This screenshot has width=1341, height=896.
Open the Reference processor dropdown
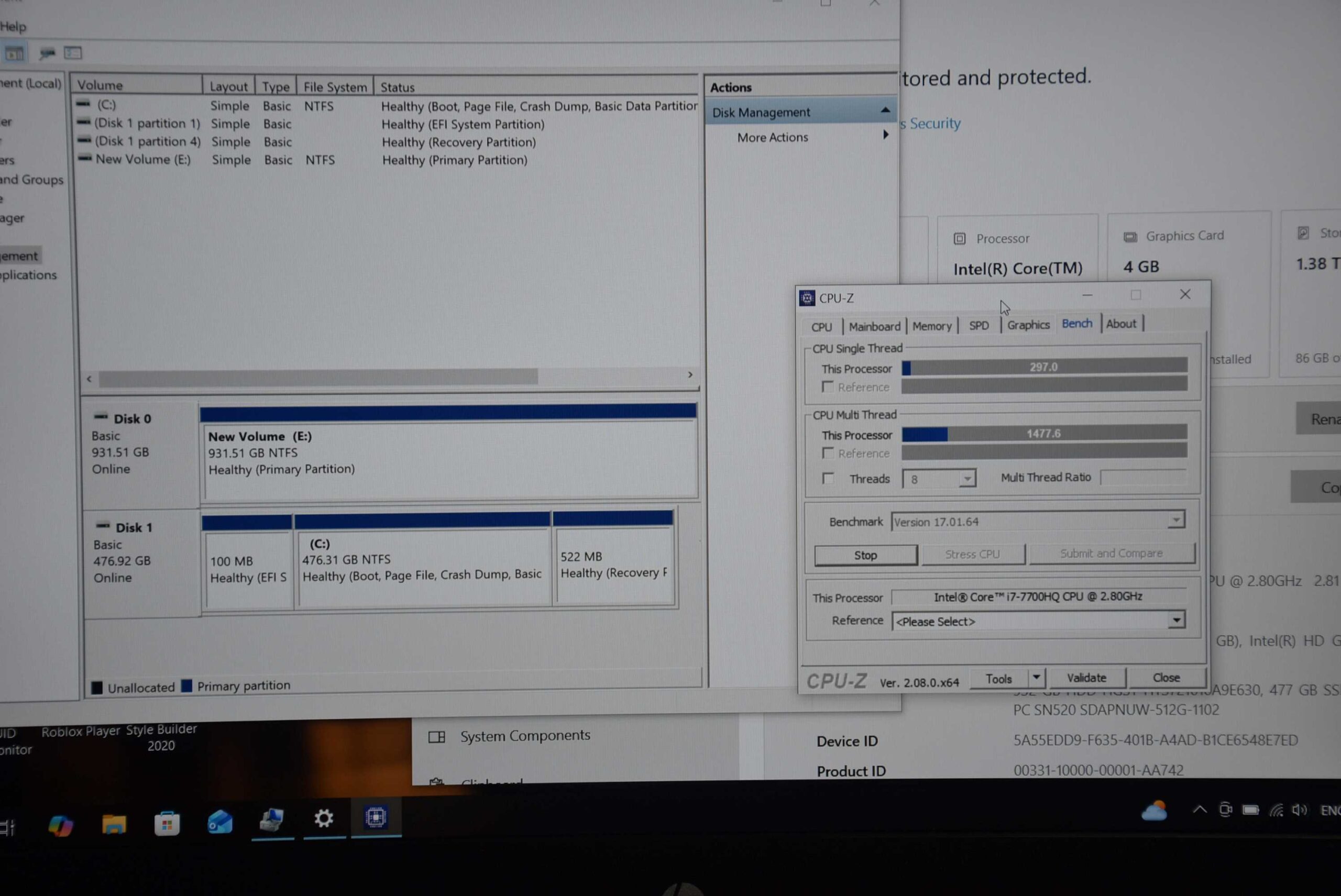(x=1176, y=621)
